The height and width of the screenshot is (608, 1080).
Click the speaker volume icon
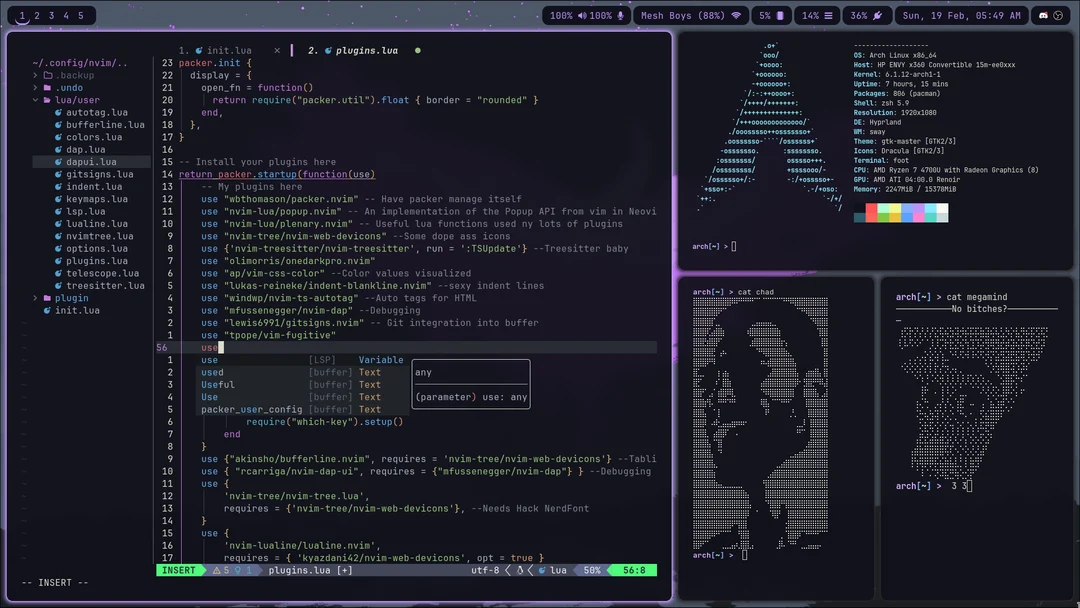582,16
